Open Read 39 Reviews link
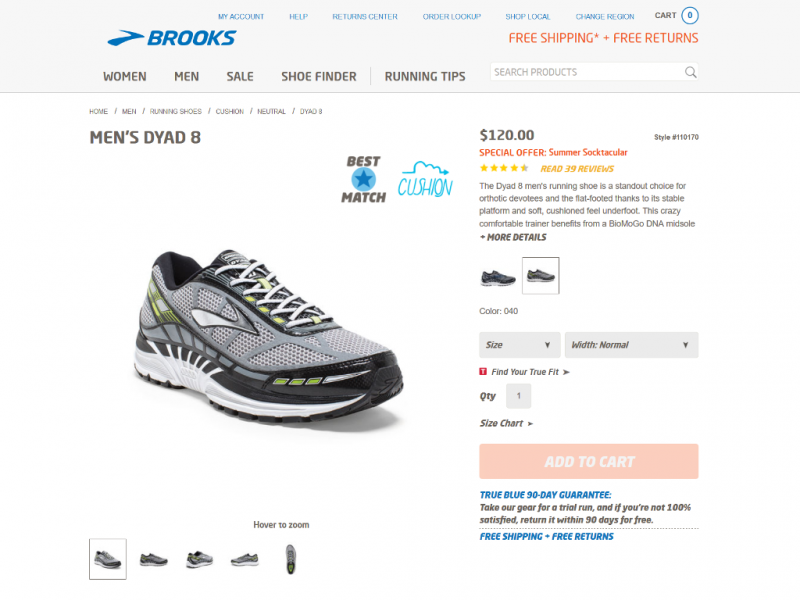Screen dimensions: 800x600 coord(577,169)
